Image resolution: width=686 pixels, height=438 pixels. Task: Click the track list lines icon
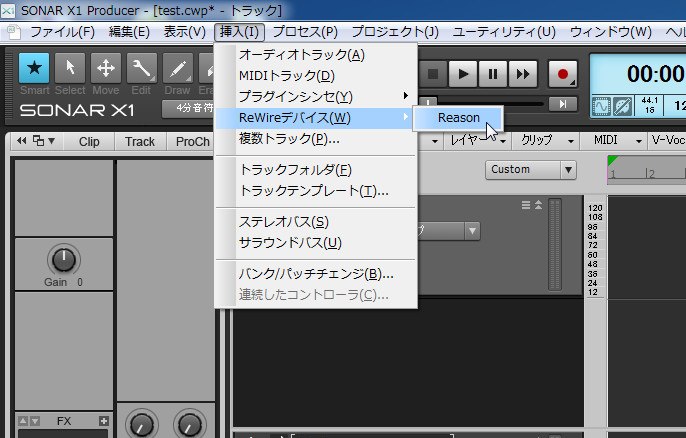coord(526,205)
